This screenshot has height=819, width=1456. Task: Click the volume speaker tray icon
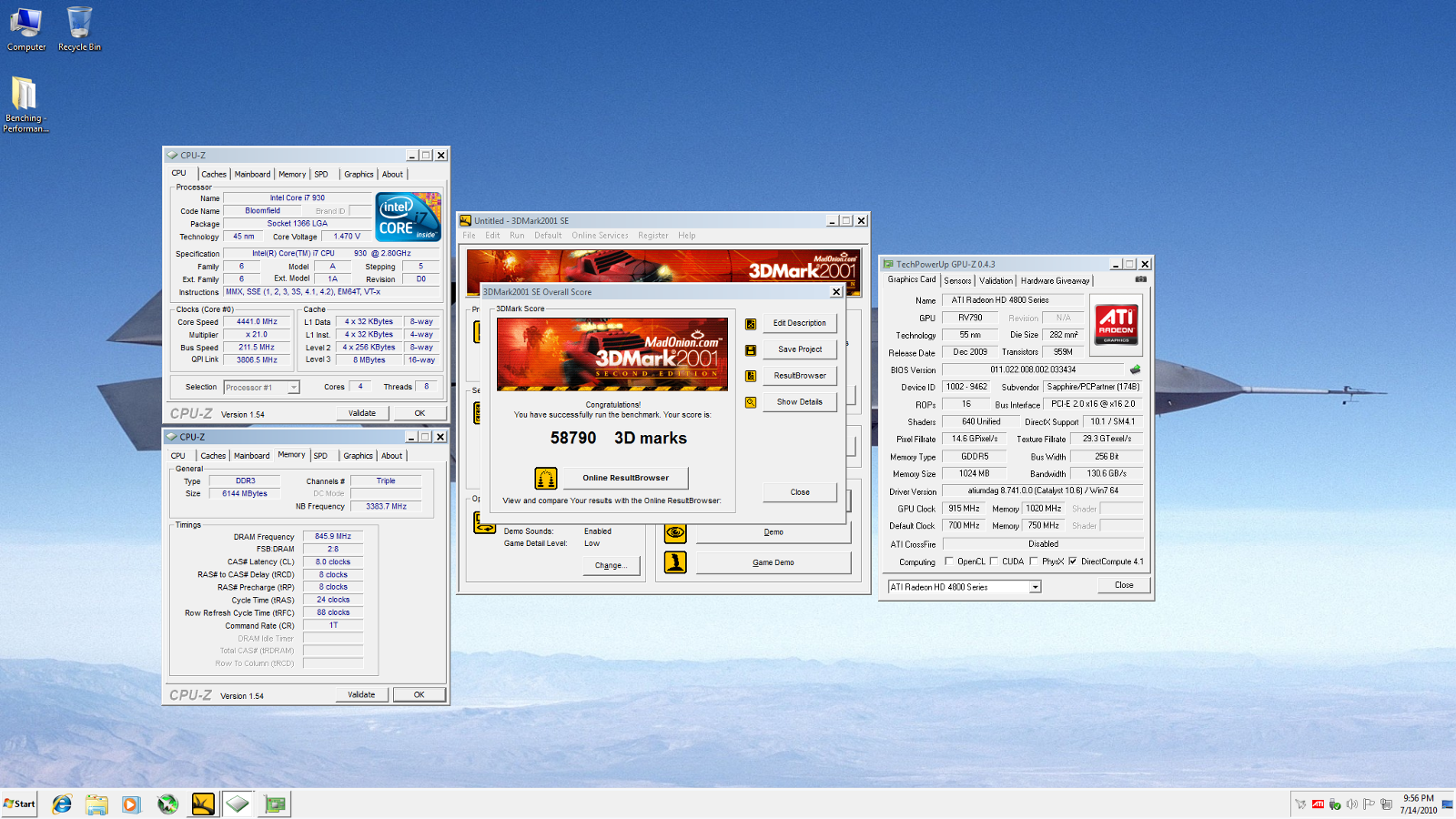pos(1352,804)
